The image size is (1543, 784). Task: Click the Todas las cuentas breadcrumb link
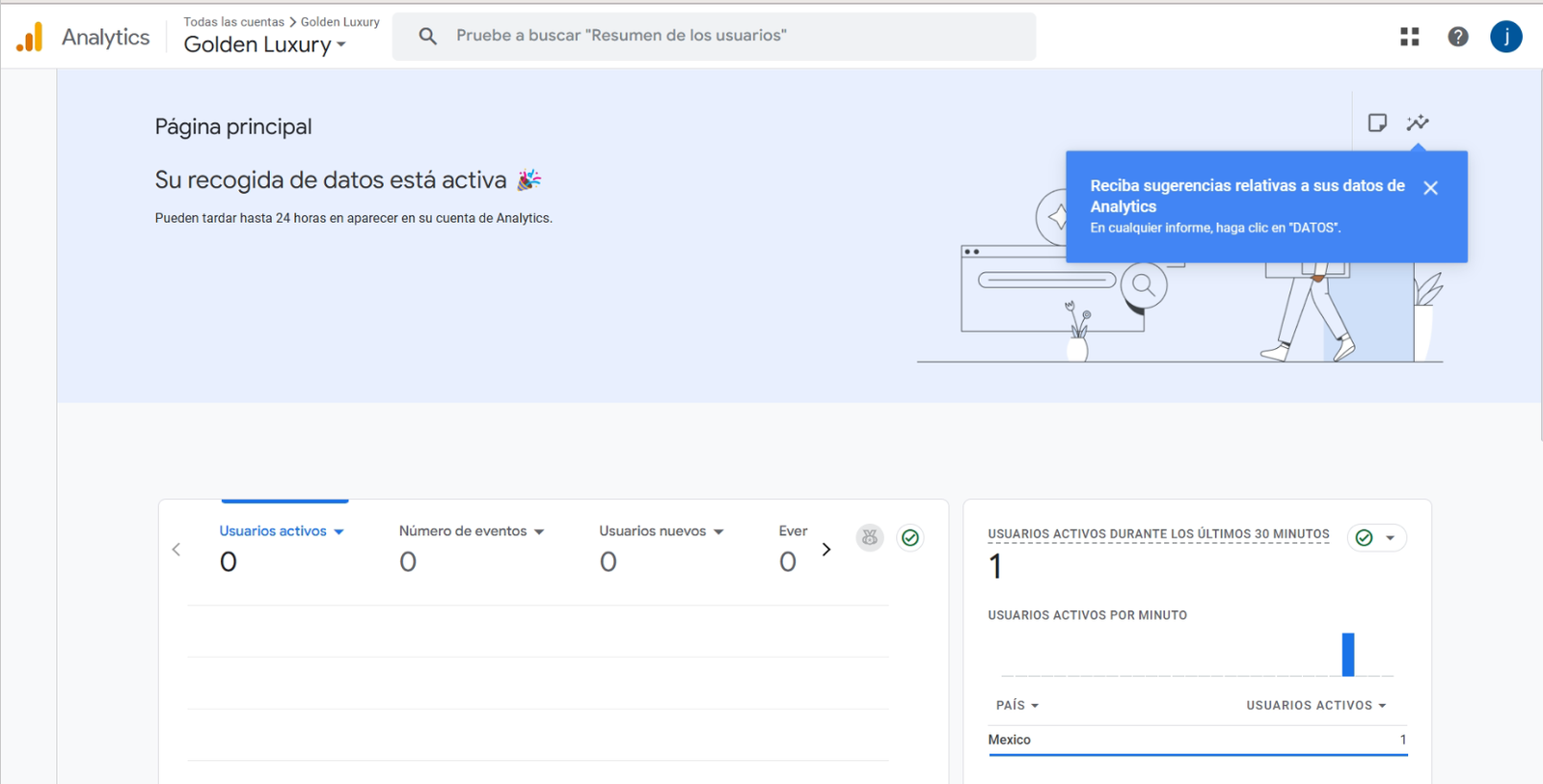[x=233, y=21]
